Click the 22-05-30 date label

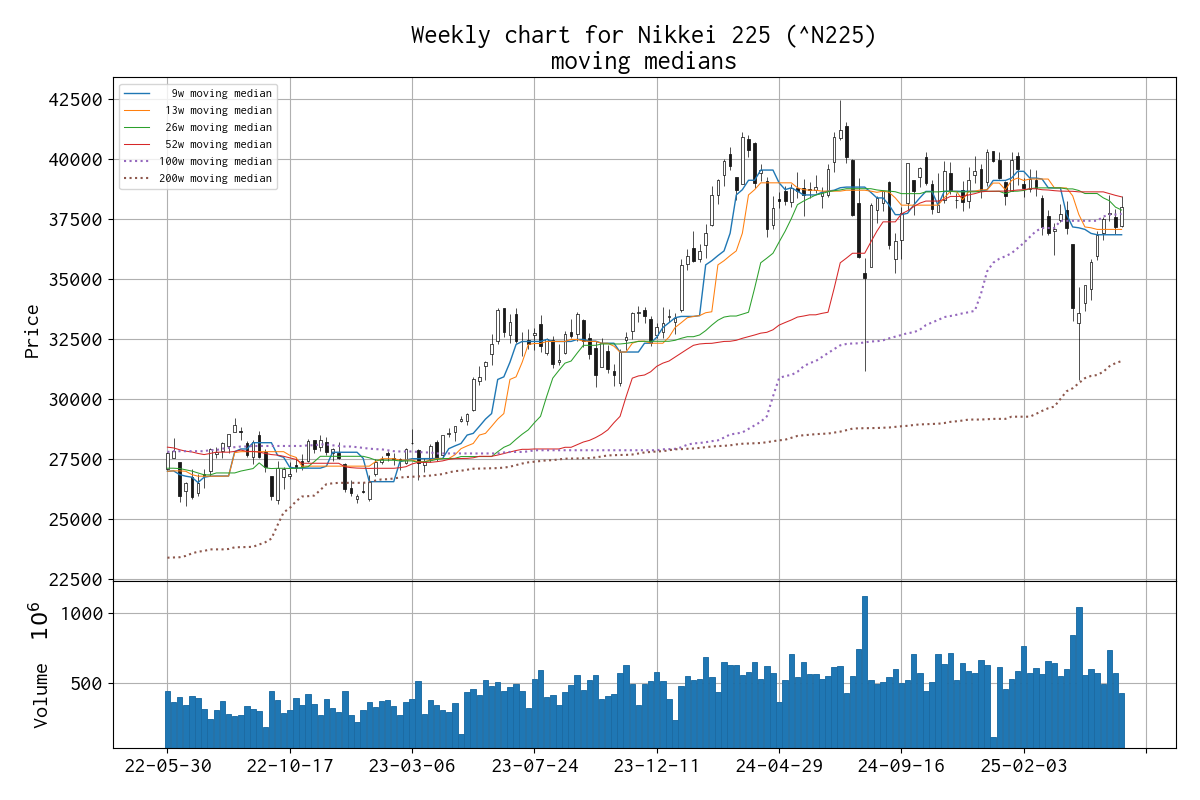coord(167,766)
